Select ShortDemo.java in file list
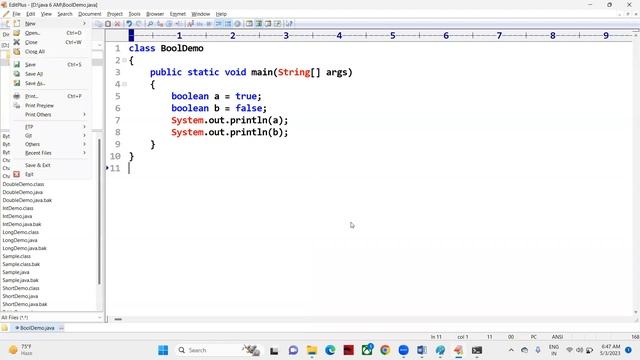Image resolution: width=640 pixels, height=360 pixels. coord(20,296)
